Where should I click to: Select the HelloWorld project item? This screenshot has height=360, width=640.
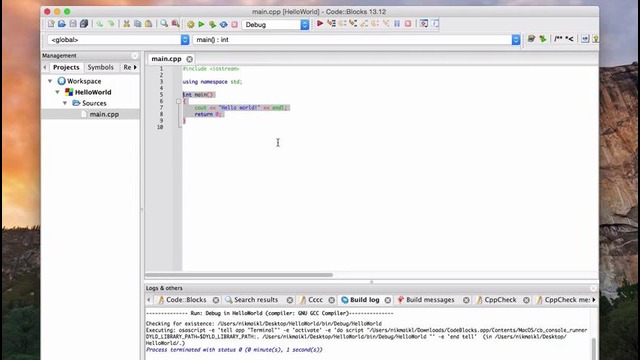pyautogui.click(x=93, y=92)
